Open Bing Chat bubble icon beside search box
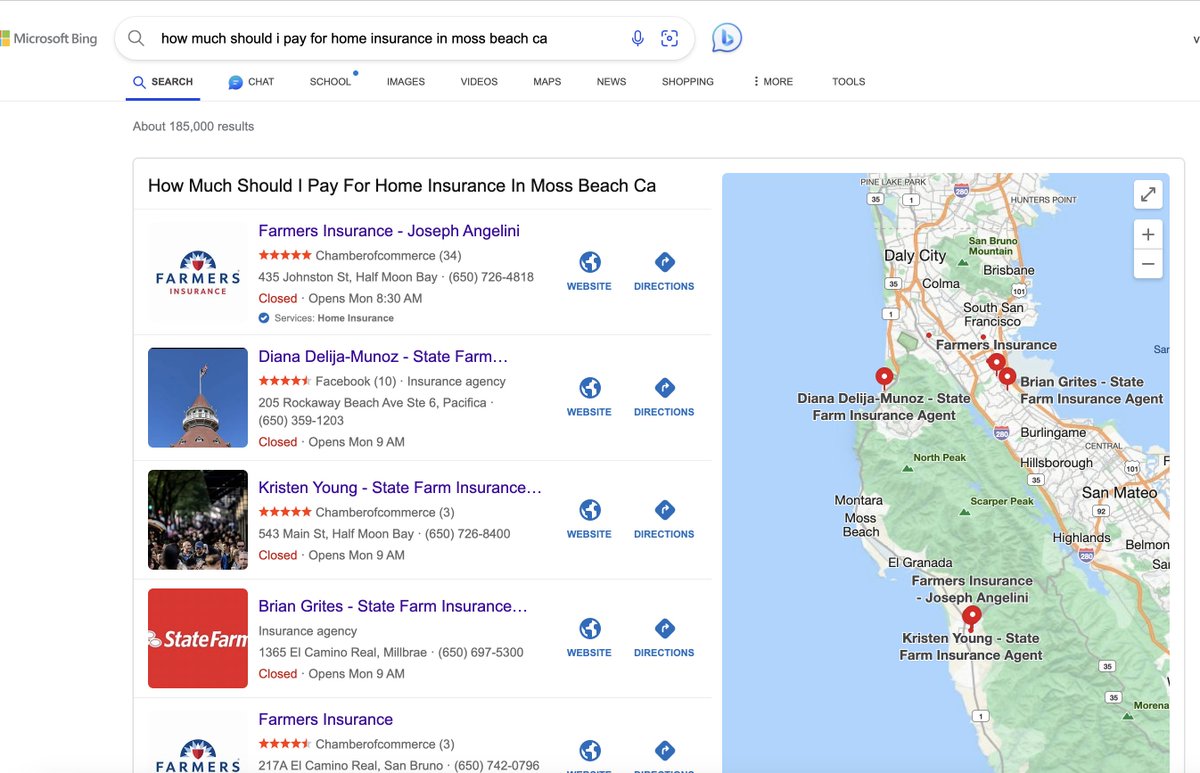Image resolution: width=1200 pixels, height=773 pixels. (x=727, y=38)
